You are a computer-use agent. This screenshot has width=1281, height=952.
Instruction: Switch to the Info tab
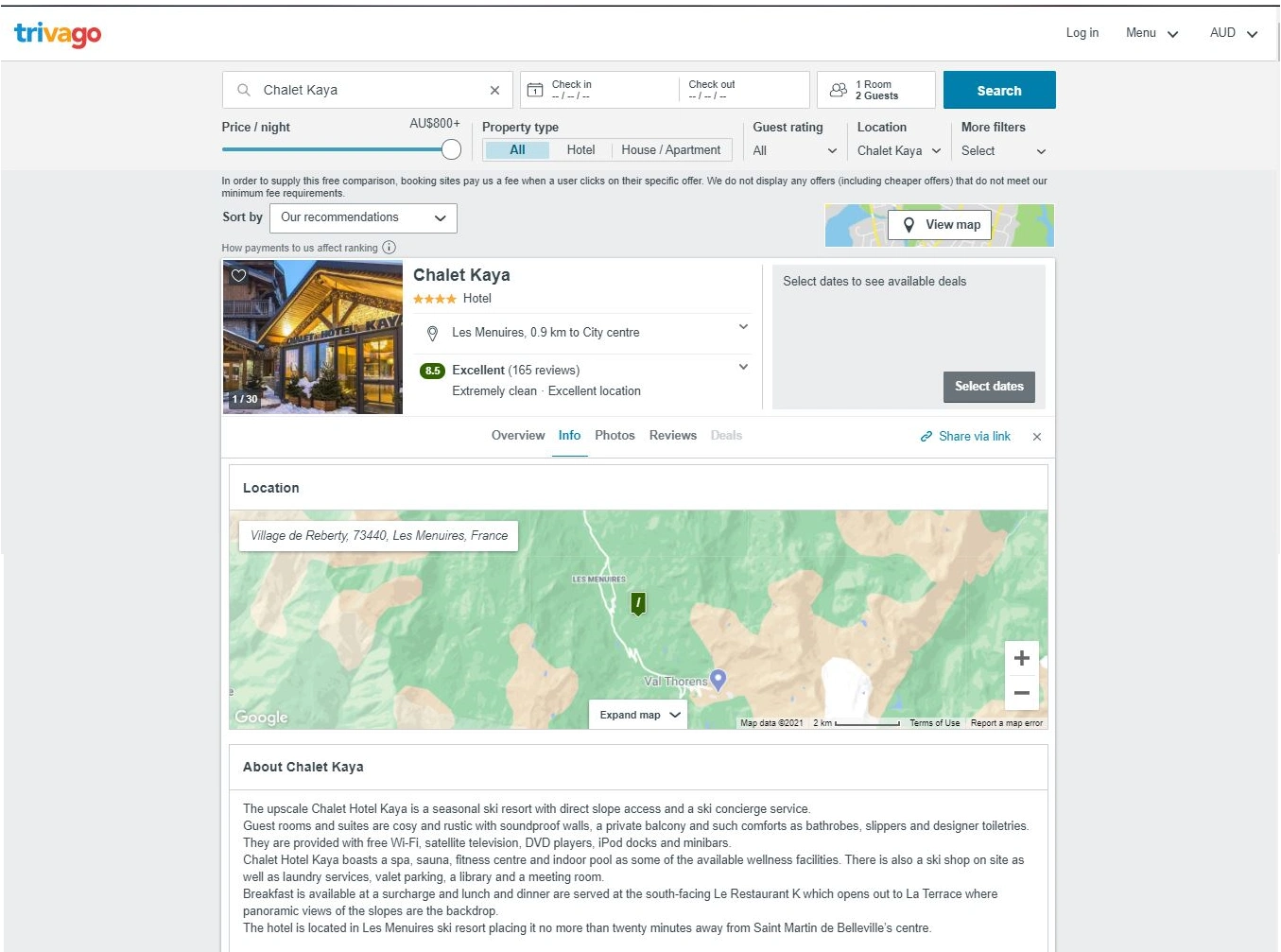coord(569,436)
